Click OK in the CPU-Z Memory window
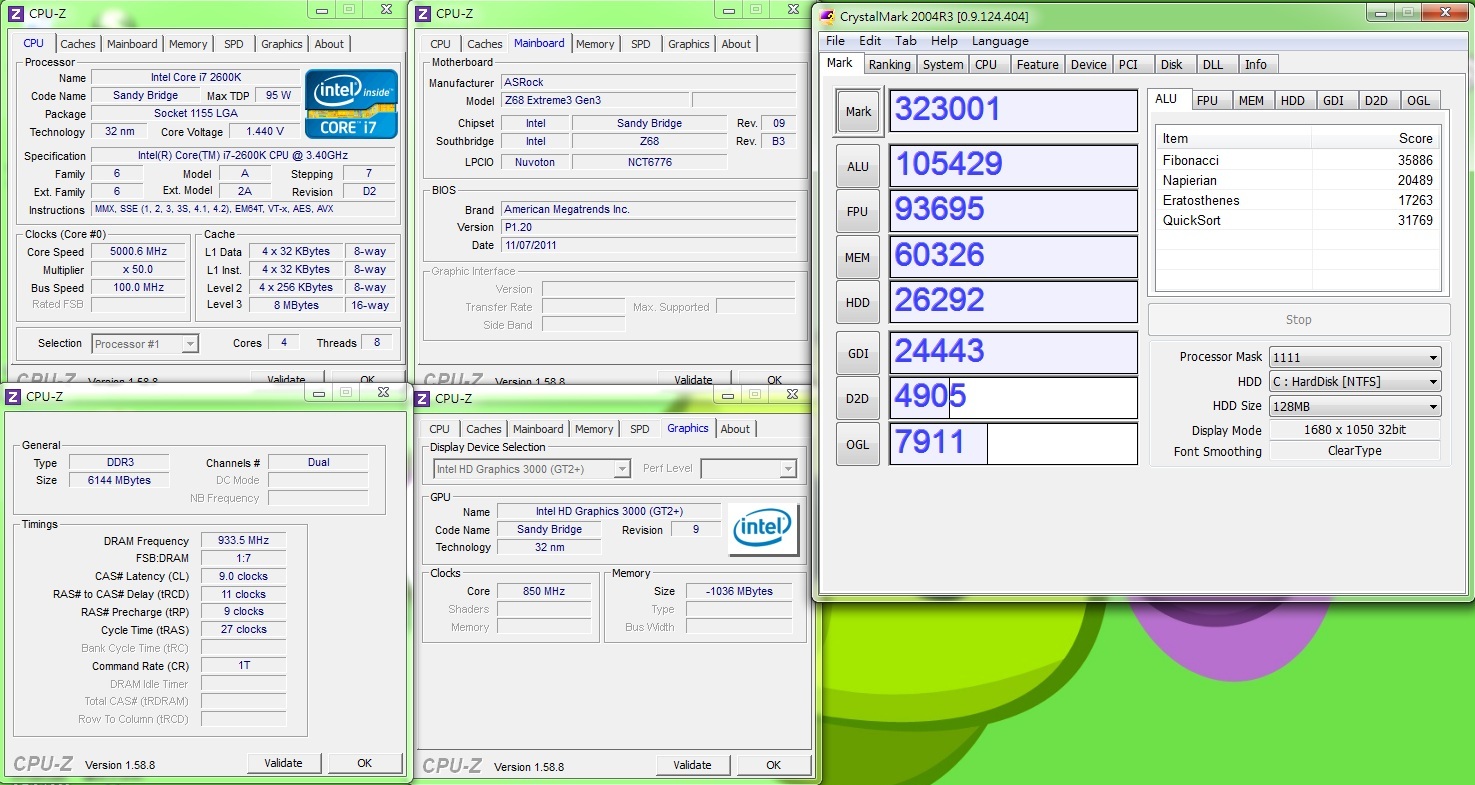Viewport: 1475px width, 785px height. tap(364, 763)
